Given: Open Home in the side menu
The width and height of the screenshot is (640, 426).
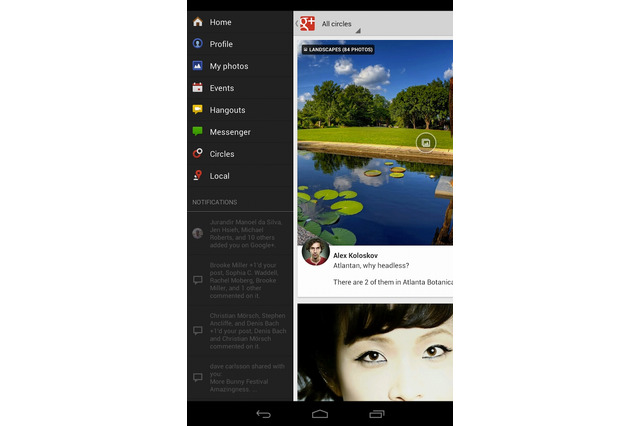Looking at the screenshot, I should (x=240, y=22).
